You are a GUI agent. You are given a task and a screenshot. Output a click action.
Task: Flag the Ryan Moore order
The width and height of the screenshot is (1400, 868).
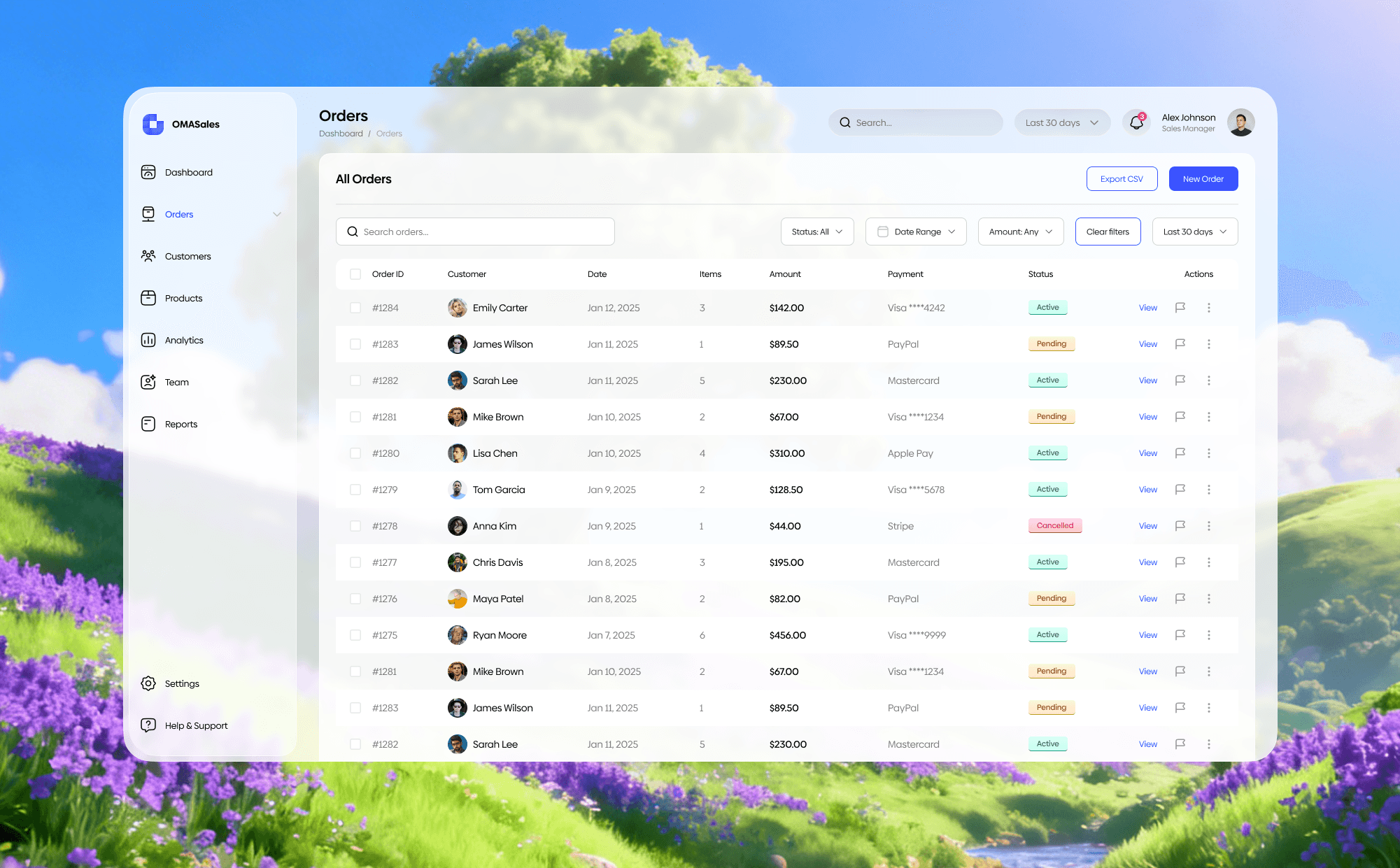1180,635
